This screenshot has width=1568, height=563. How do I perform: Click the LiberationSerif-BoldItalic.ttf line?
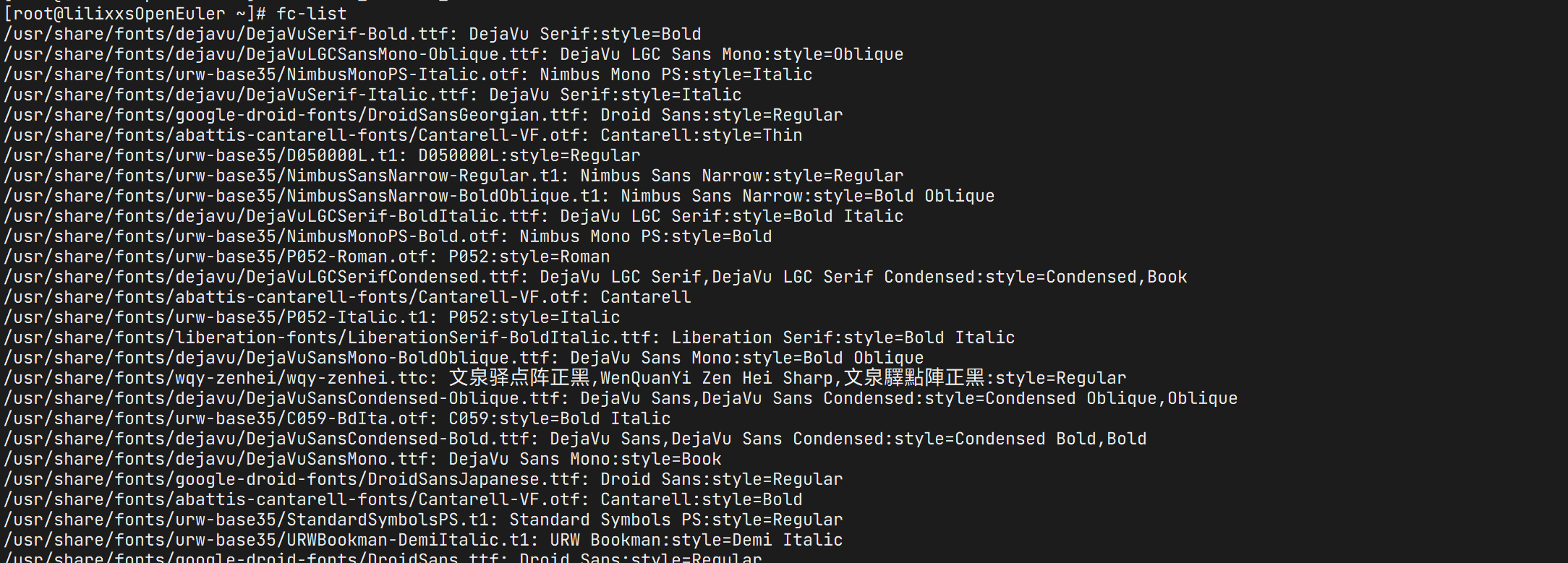(x=509, y=338)
